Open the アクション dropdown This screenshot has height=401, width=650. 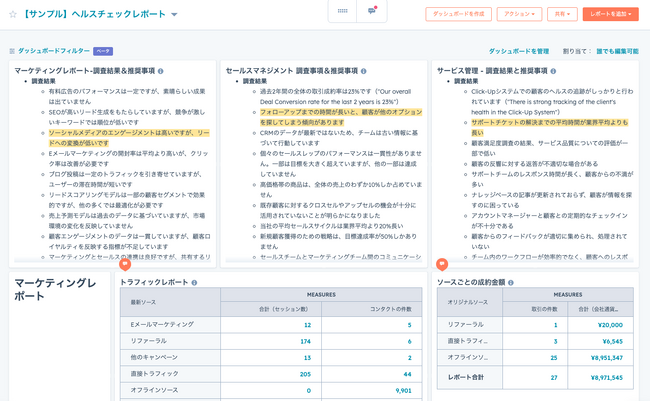point(519,14)
